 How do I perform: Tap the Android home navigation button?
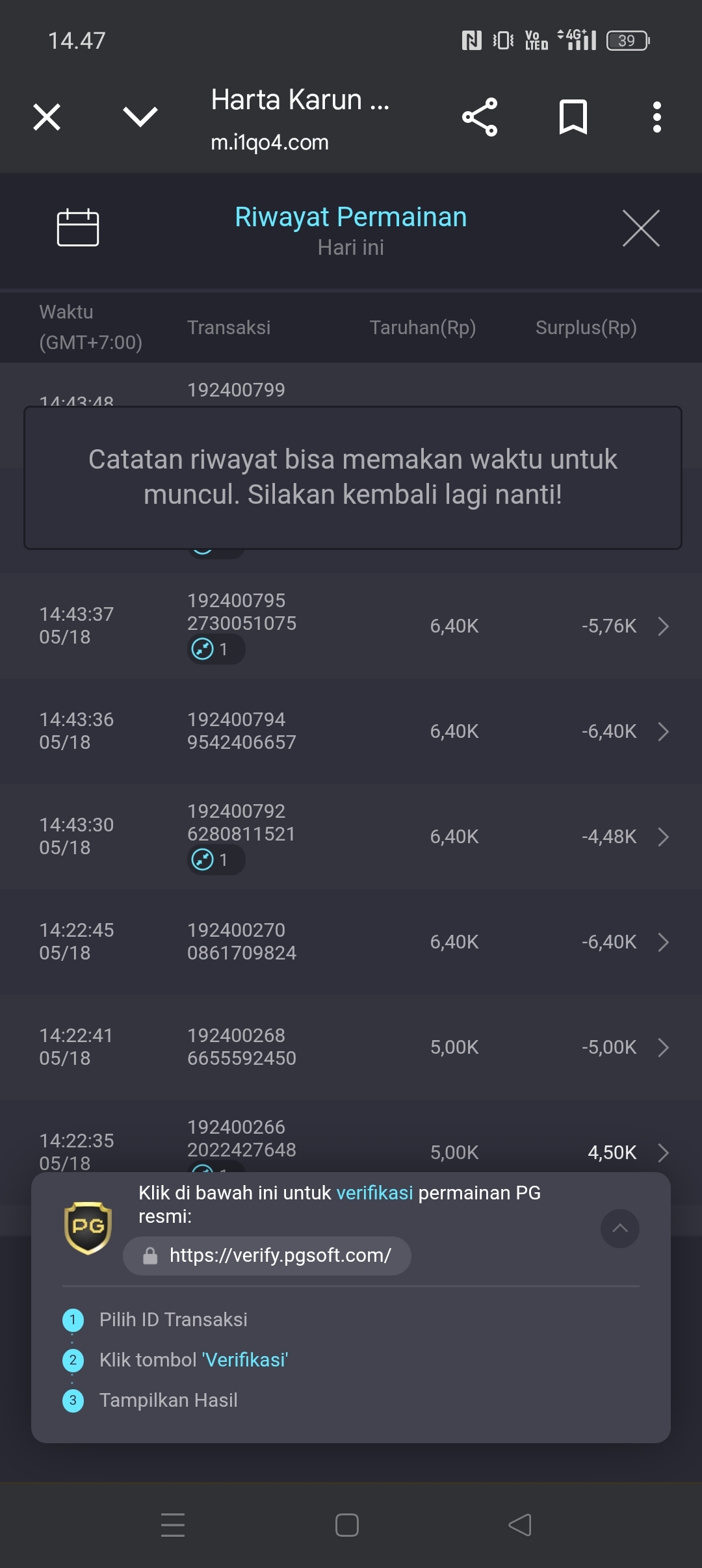click(347, 1525)
